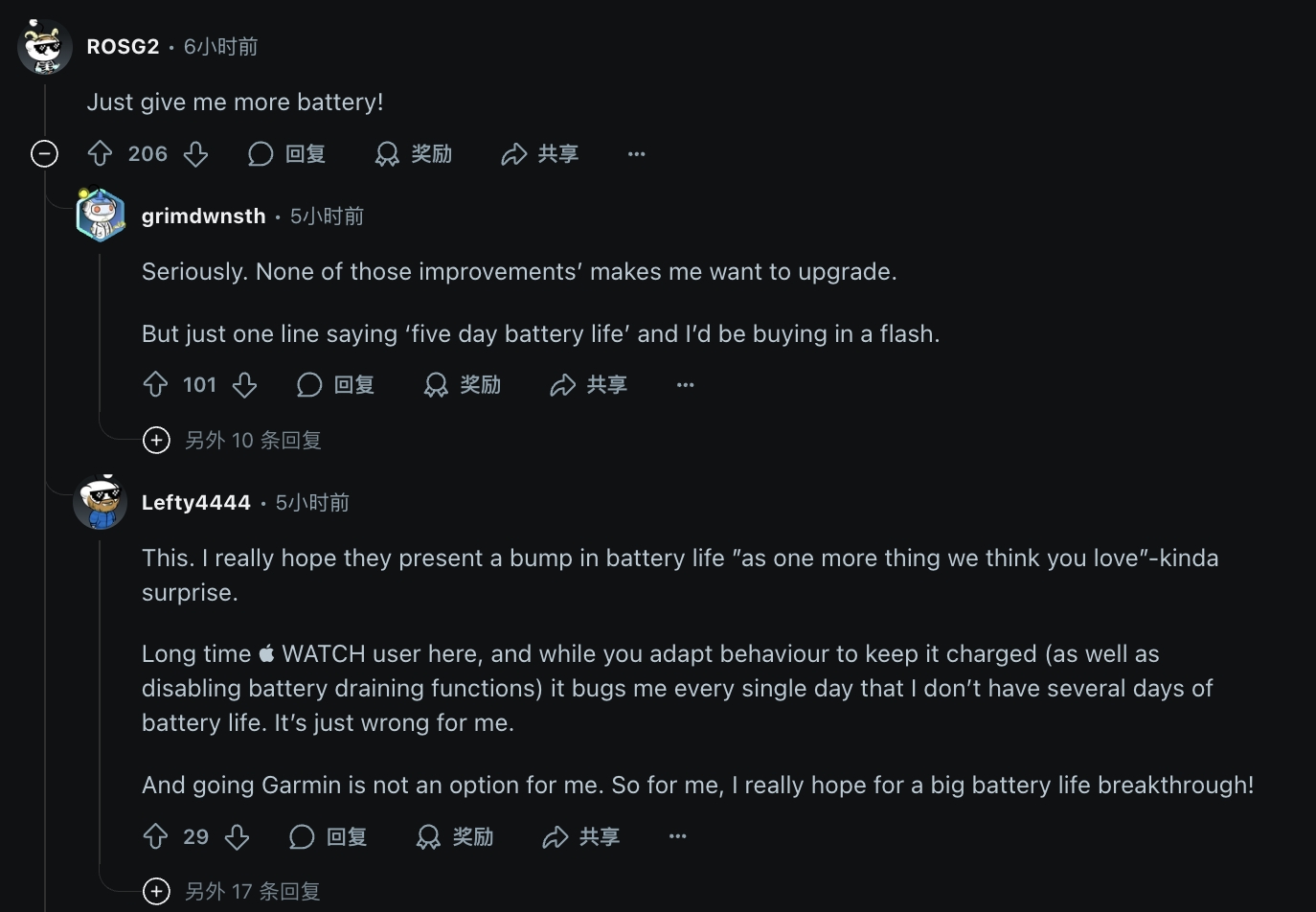Open more options on ROSG2's comment
This screenshot has width=1316, height=912.
click(636, 153)
